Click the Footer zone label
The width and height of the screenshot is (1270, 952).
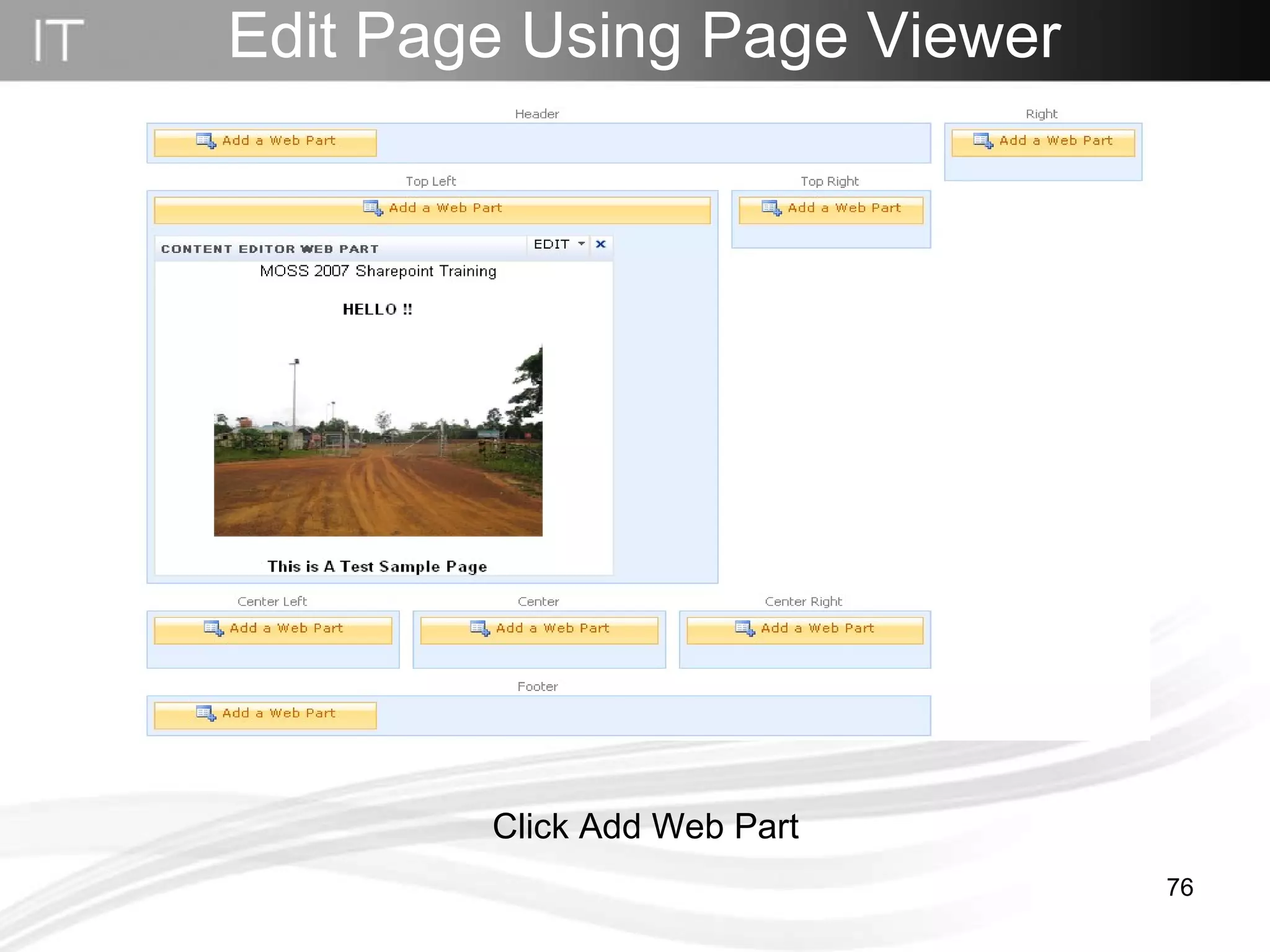click(538, 687)
